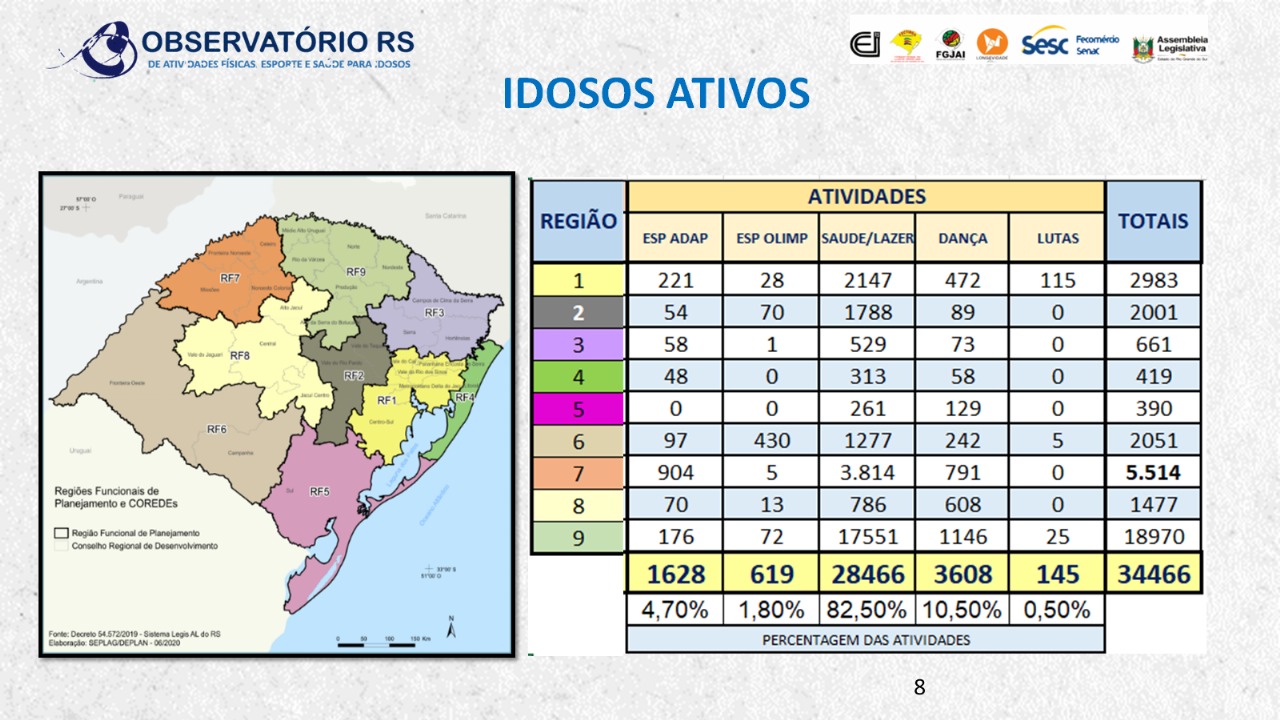Click the RF1 region on the map
This screenshot has width=1280, height=720.
tap(388, 400)
